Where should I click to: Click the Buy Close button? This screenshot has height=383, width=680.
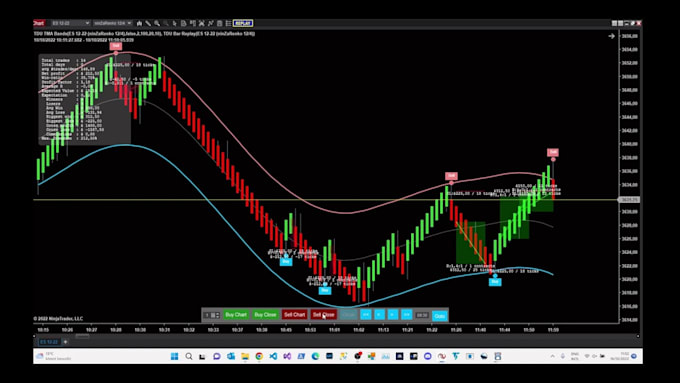click(265, 314)
